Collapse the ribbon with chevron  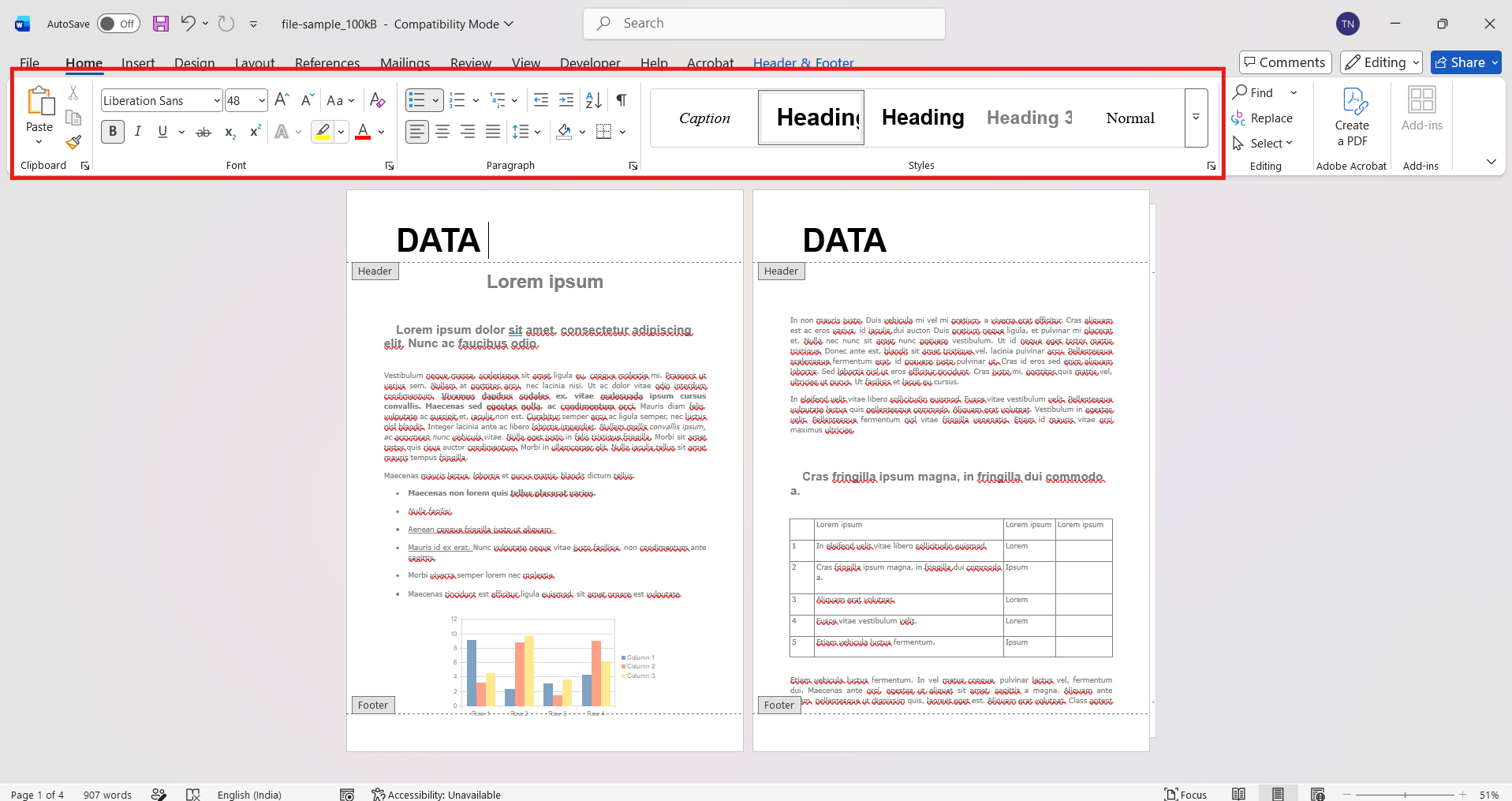[1491, 162]
